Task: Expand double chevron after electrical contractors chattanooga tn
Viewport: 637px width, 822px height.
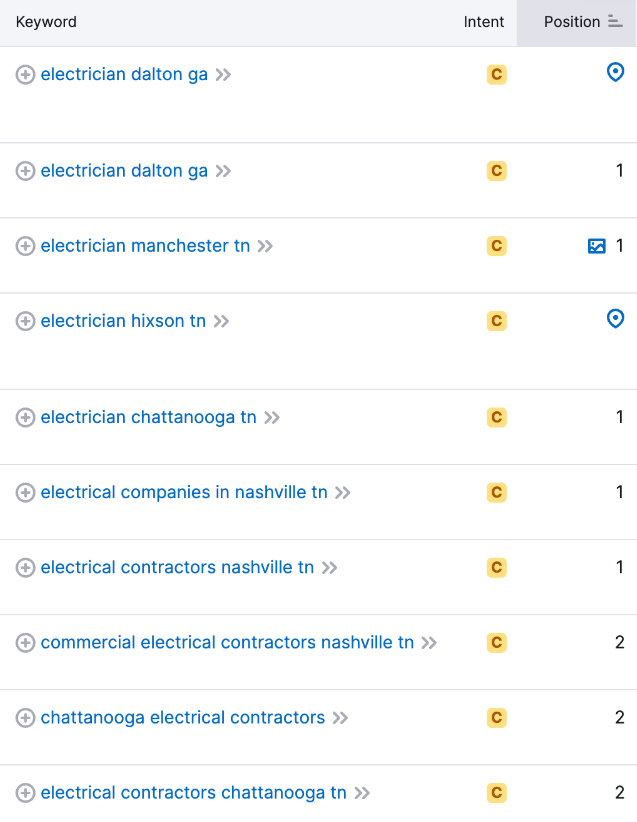Action: pos(362,793)
